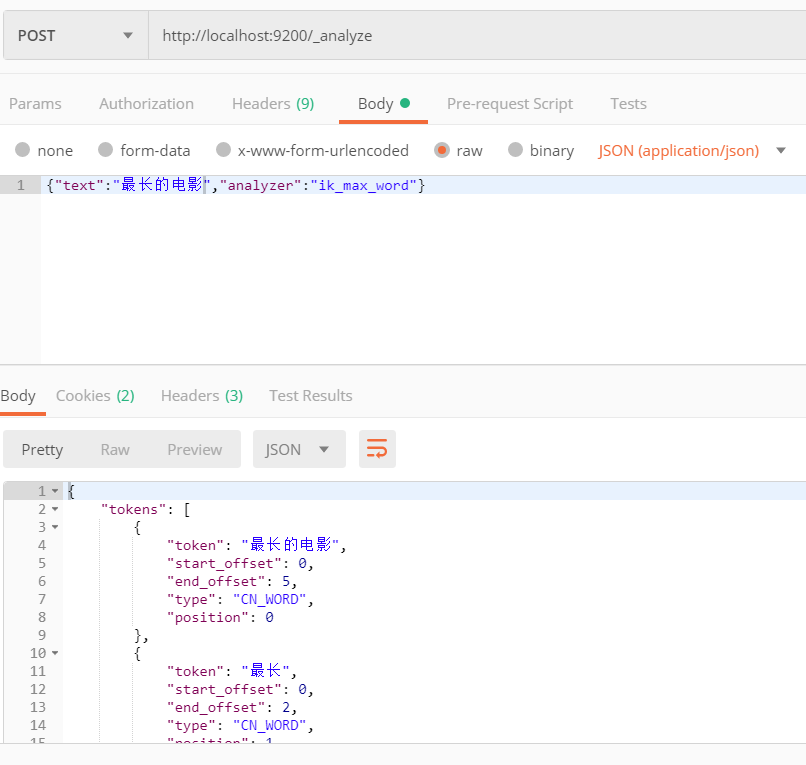The image size is (806, 765).
Task: Click the "end_offset" key on line 6
Action: [x=216, y=581]
